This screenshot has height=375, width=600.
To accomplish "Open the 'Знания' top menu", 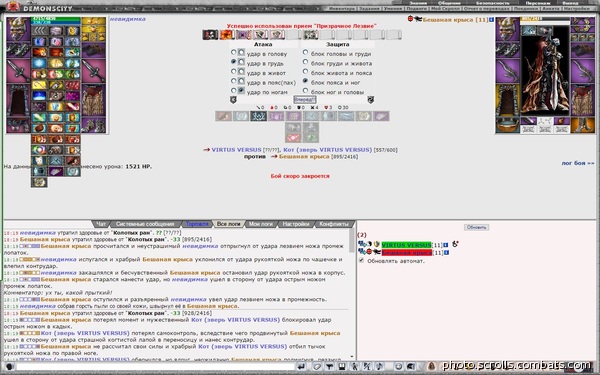I will click(418, 3).
